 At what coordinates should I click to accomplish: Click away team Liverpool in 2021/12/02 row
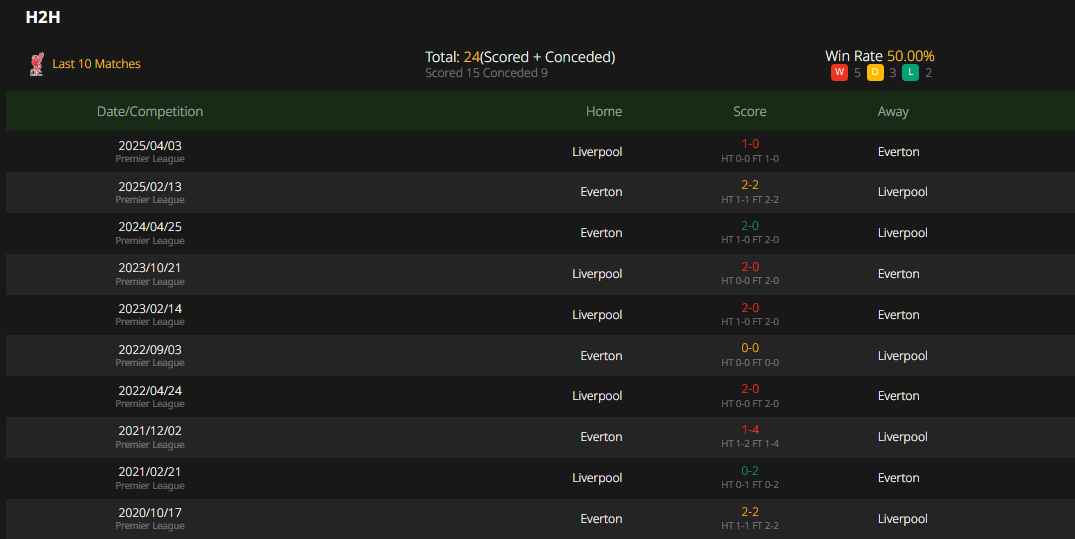903,438
